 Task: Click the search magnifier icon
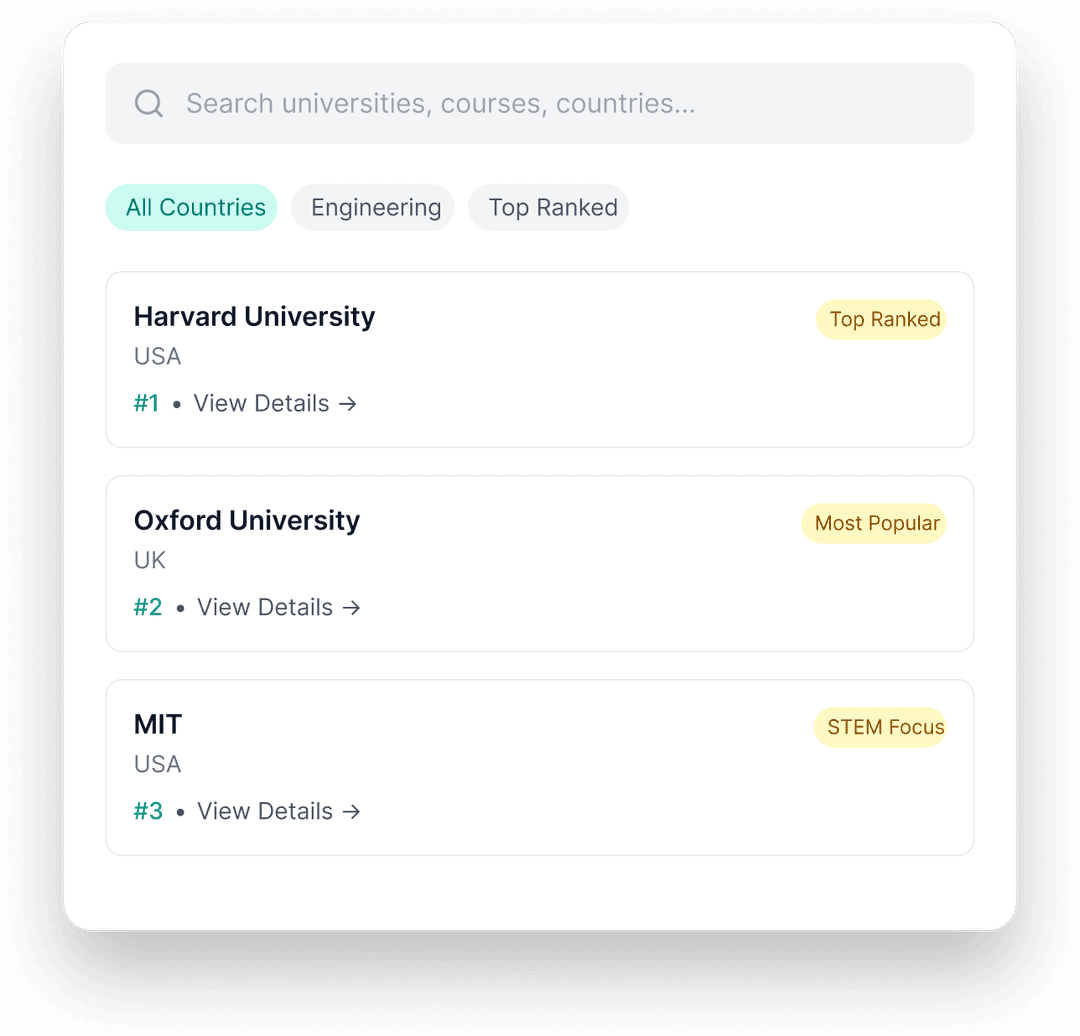tap(149, 103)
